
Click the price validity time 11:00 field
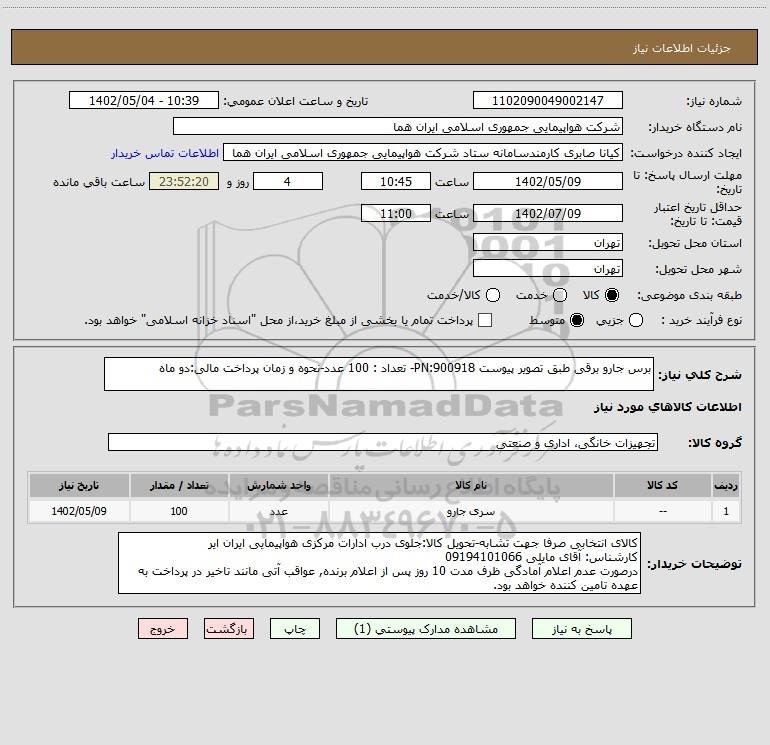[x=396, y=213]
